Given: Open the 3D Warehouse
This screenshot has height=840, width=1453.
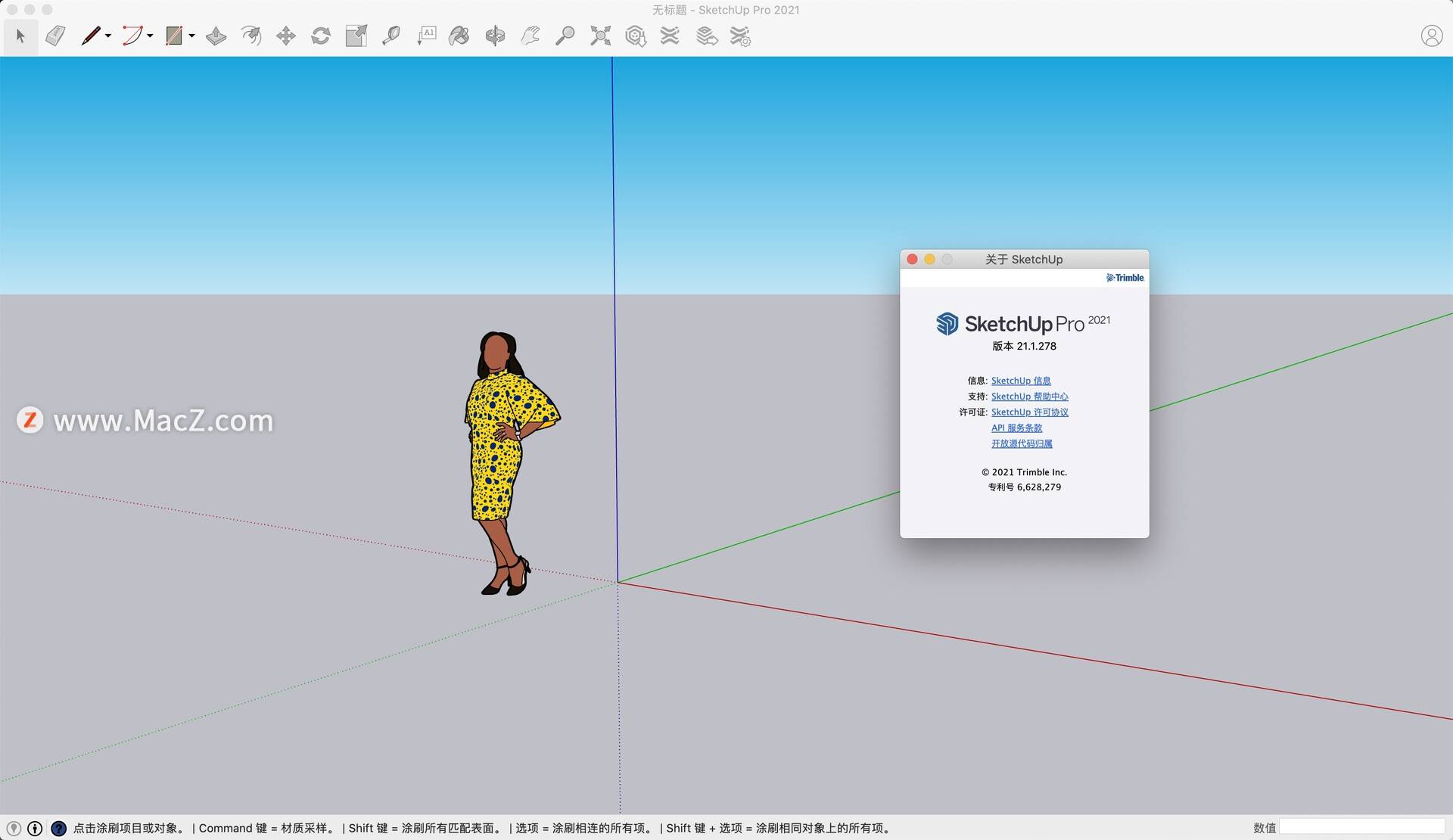Looking at the screenshot, I should pyautogui.click(x=636, y=36).
